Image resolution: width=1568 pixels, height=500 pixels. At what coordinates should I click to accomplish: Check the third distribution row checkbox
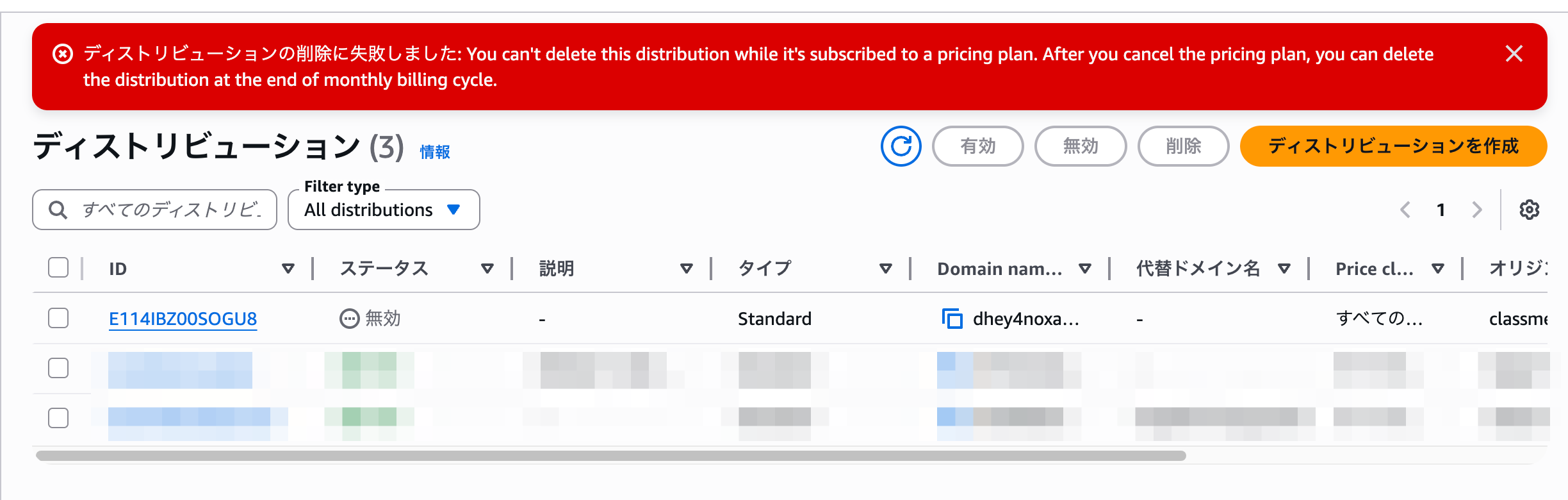(58, 418)
